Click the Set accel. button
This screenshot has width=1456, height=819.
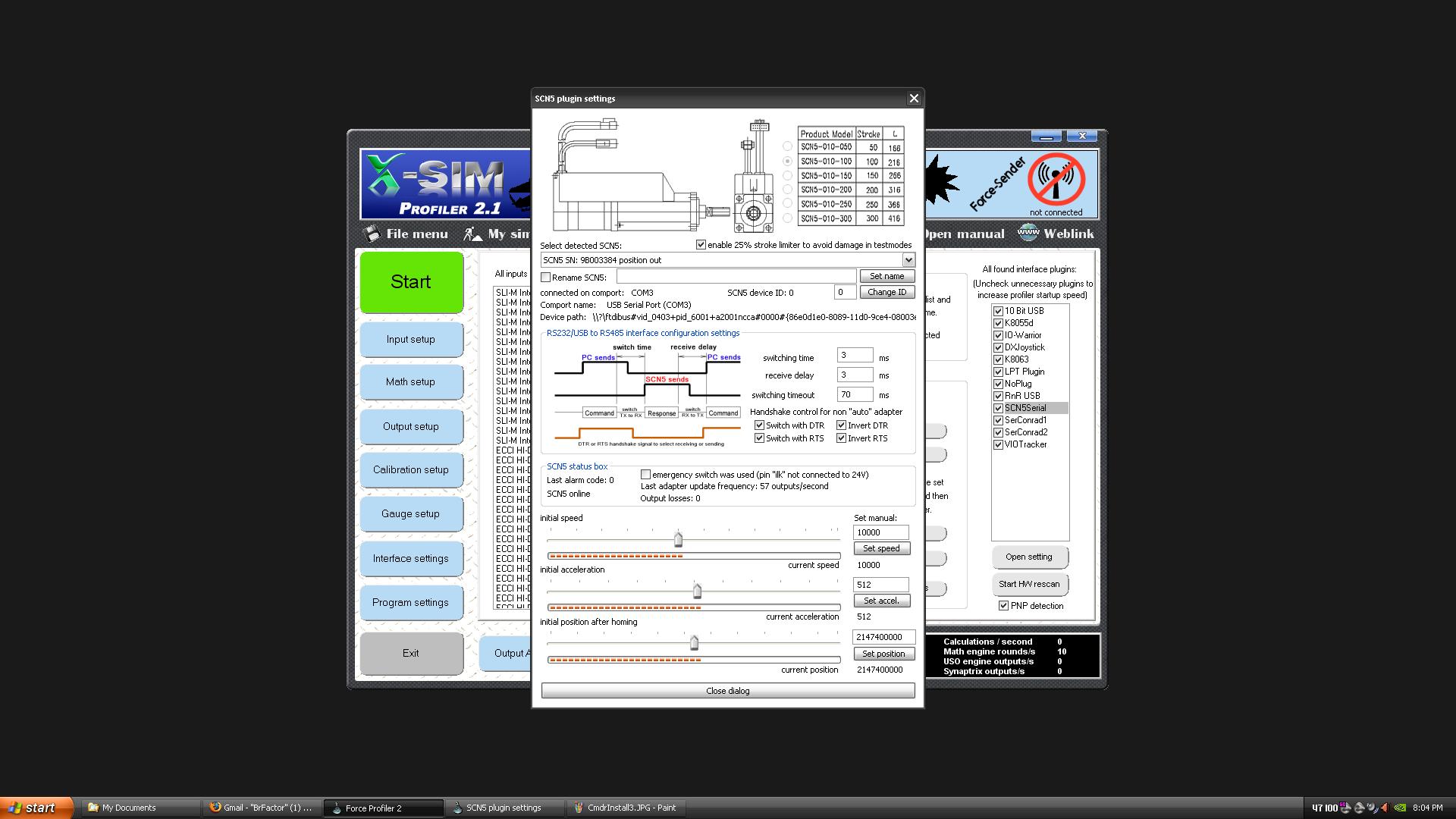tap(881, 601)
